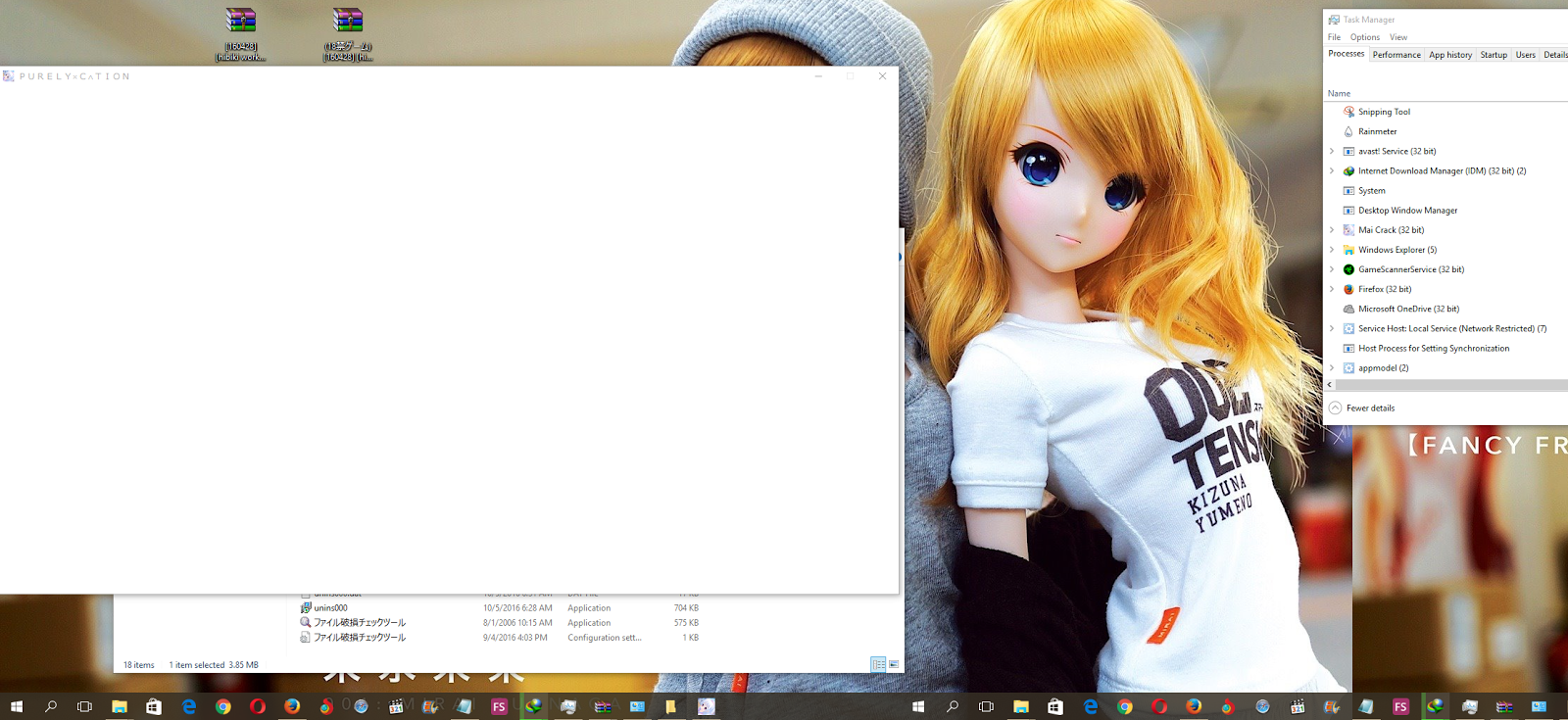Open the Startup tab

point(1494,55)
